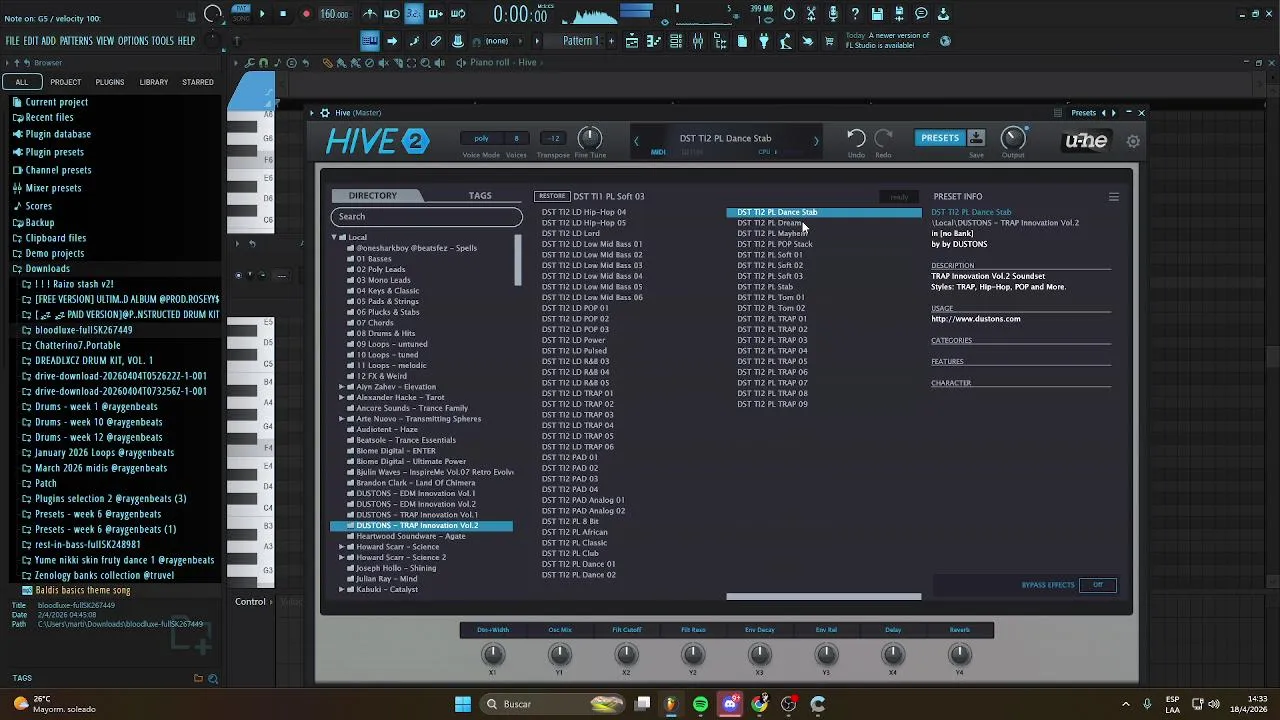Screen dimensions: 1280x720
Task: Select preset DST TI2 LD Lord
Action: point(571,234)
